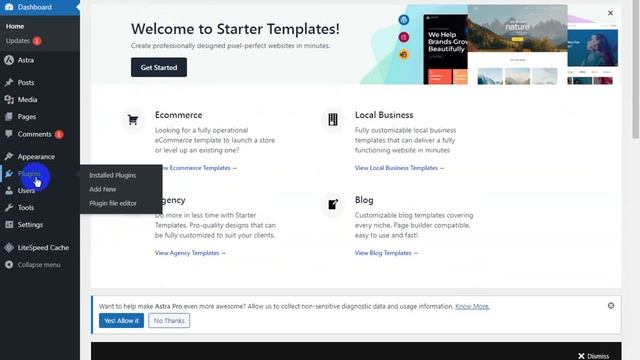Click the Comments red count badge

pyautogui.click(x=59, y=134)
